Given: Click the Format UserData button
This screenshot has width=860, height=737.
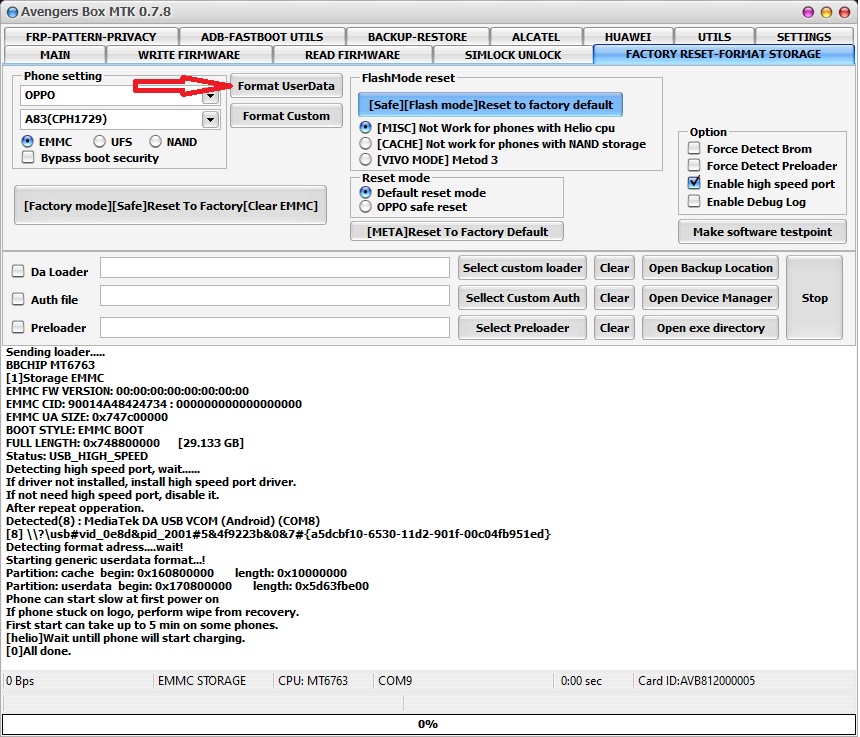Looking at the screenshot, I should coord(286,86).
